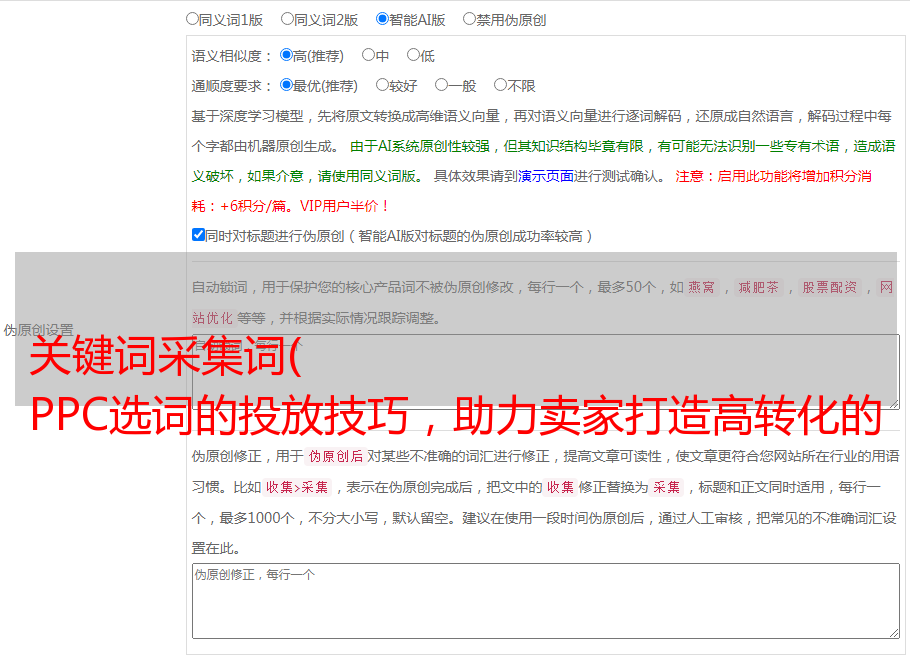The image size is (911, 658).
Task: Set 语义相似度 to 中
Action: [x=368, y=55]
